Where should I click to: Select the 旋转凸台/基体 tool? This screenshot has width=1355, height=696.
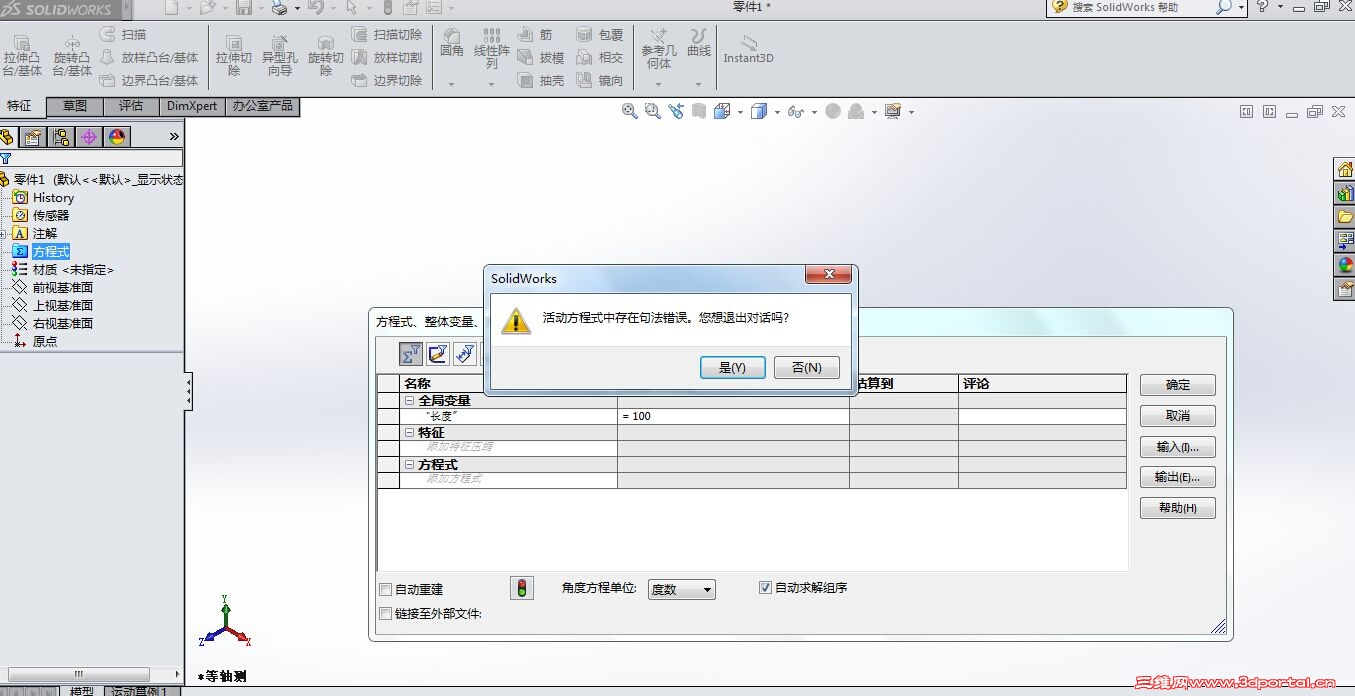[x=70, y=55]
